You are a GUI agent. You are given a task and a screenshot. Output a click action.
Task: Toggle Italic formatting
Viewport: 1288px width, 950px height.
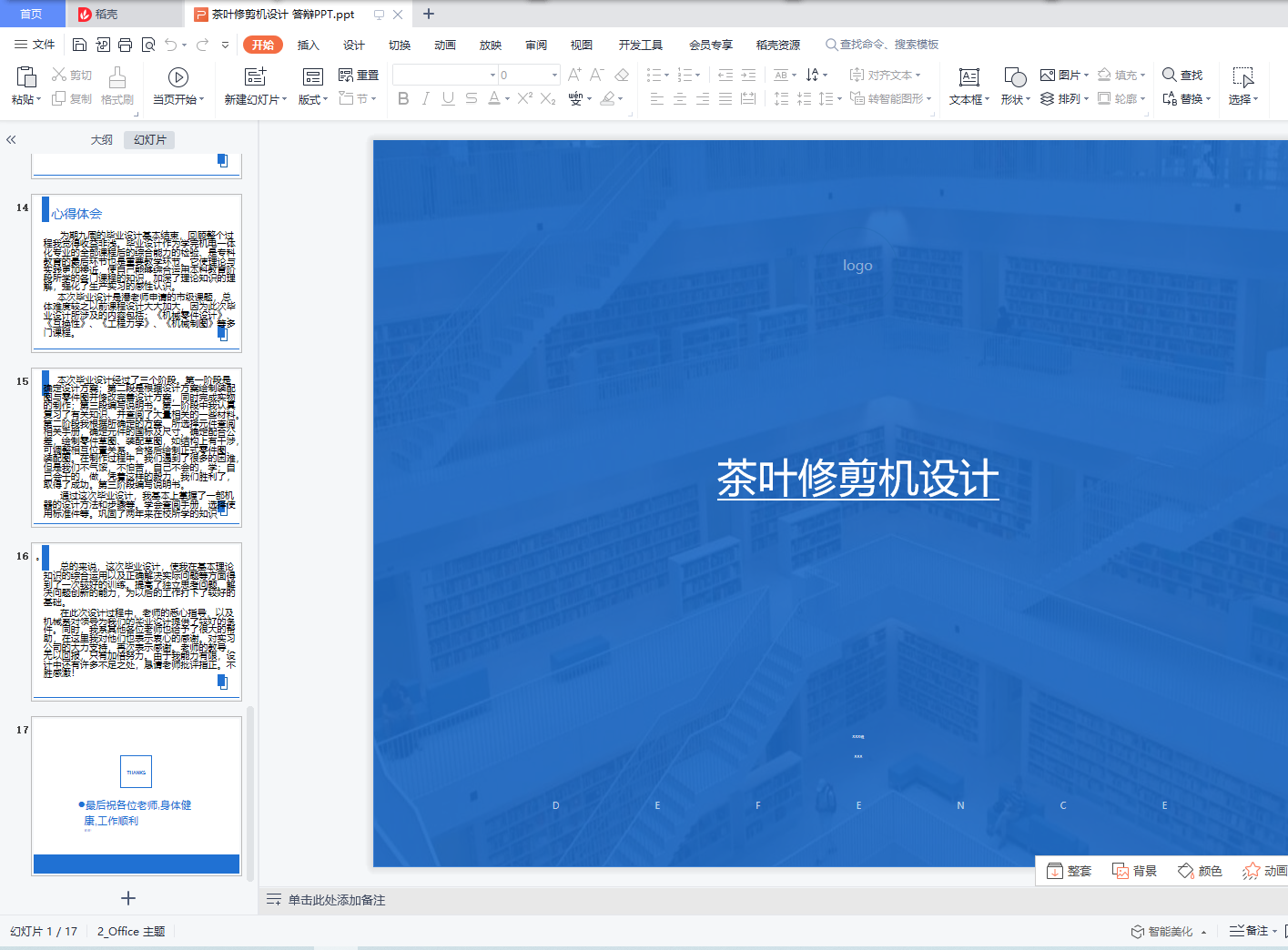426,98
